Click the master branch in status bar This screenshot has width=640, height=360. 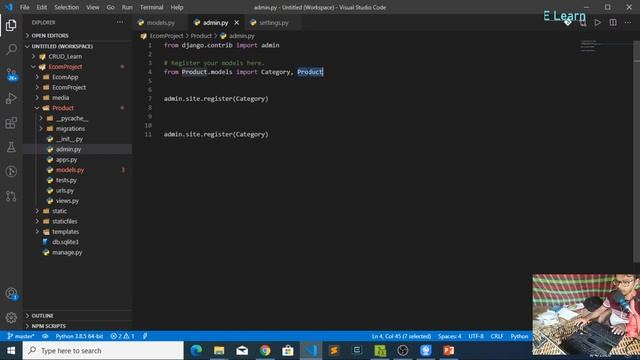coord(21,336)
